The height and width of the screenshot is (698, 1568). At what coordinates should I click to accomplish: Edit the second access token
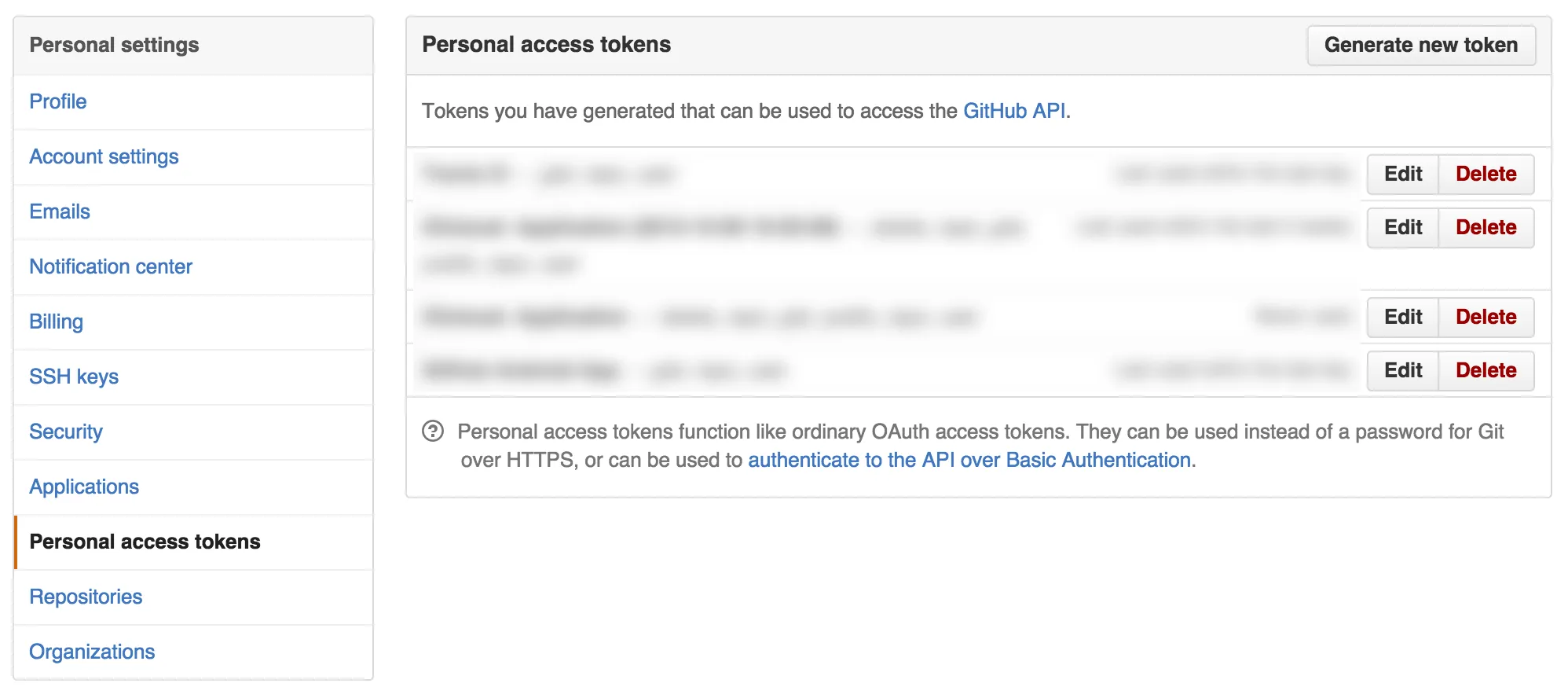click(x=1403, y=227)
